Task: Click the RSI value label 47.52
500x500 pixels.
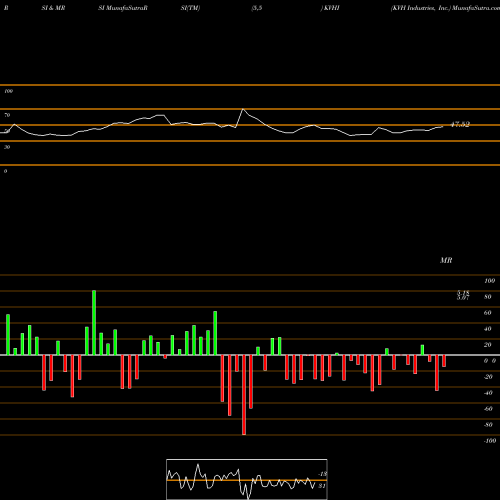Action: click(x=460, y=124)
